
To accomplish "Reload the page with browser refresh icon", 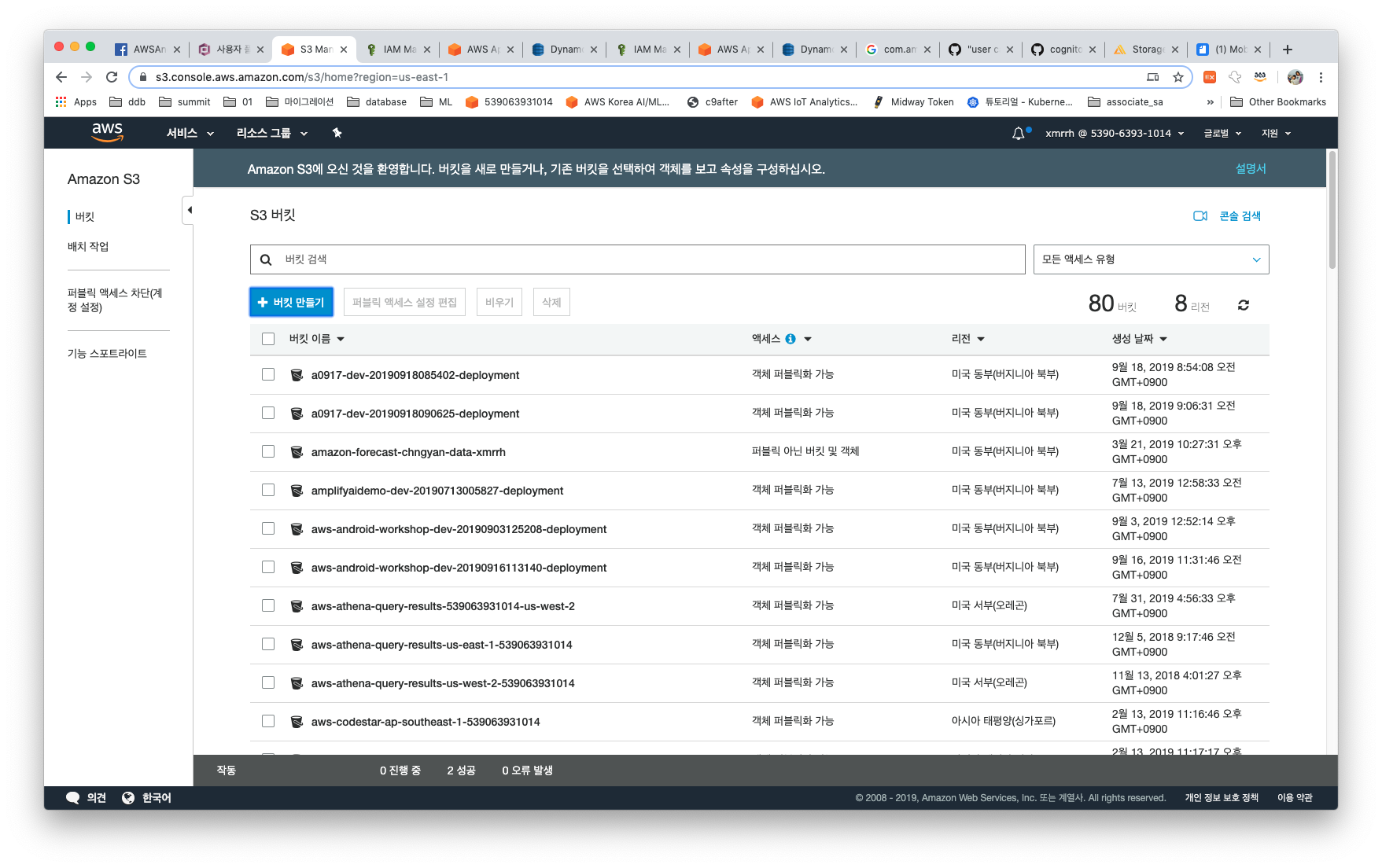I will (x=112, y=77).
